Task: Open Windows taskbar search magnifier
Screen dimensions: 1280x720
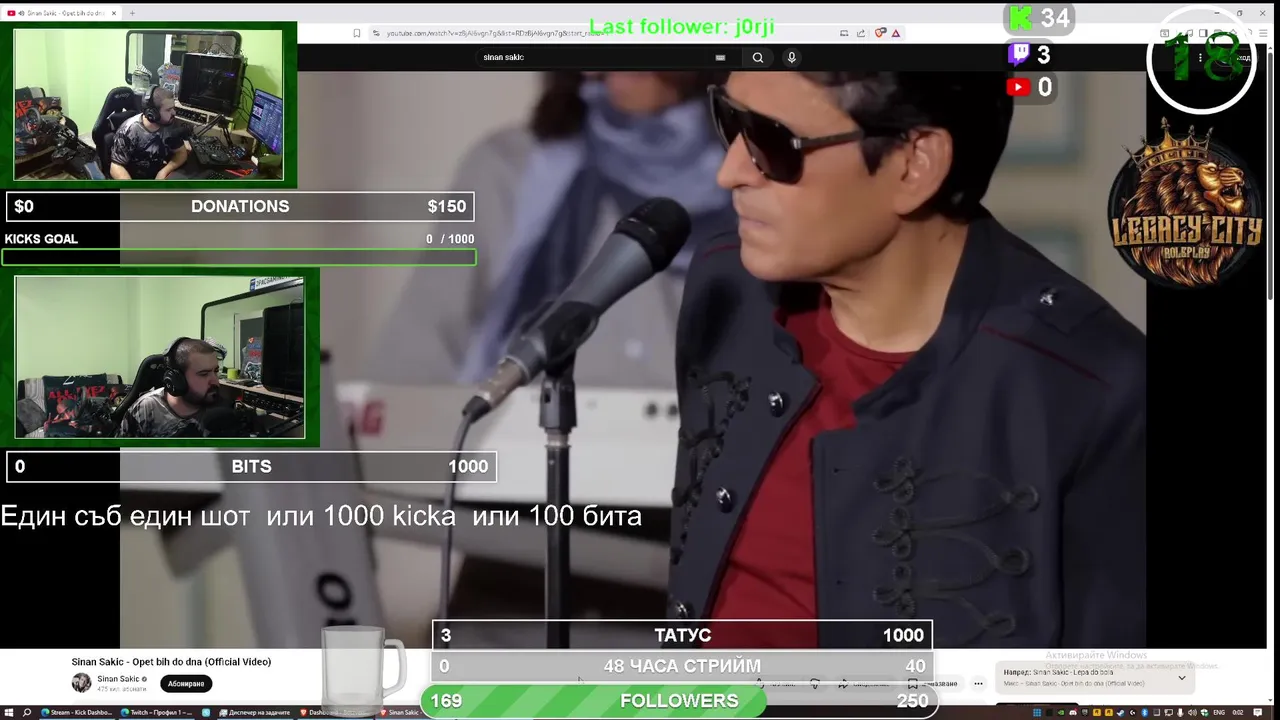Action: click(x=27, y=712)
